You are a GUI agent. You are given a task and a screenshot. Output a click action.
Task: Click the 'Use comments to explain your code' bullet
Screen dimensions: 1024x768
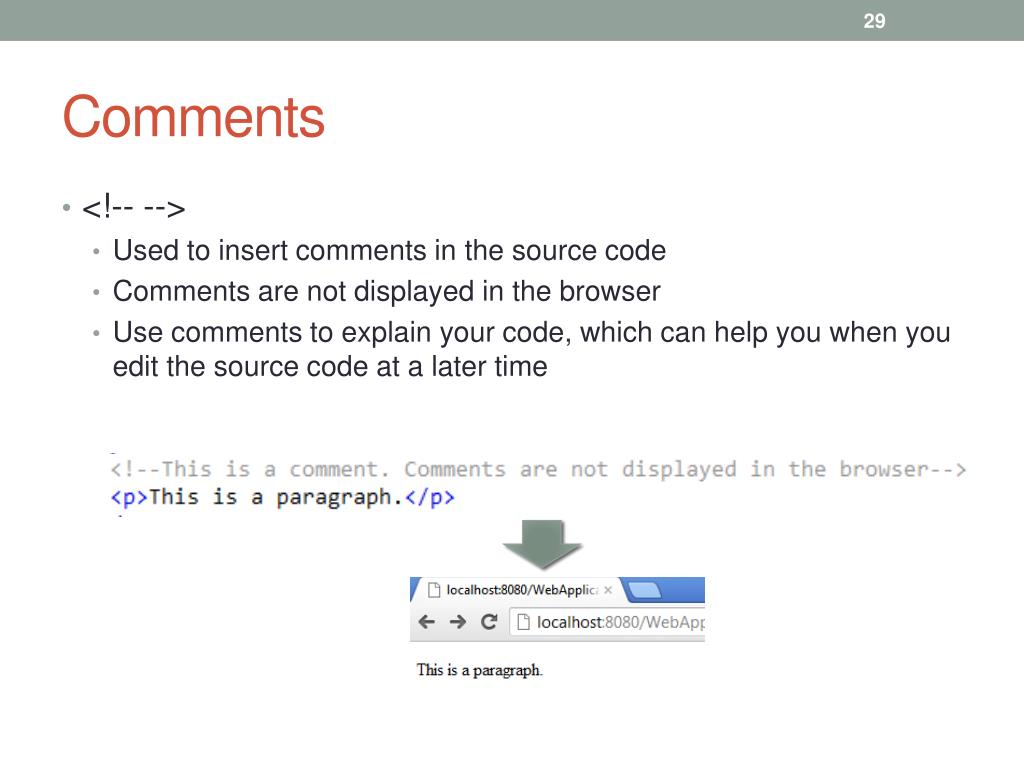tap(532, 349)
